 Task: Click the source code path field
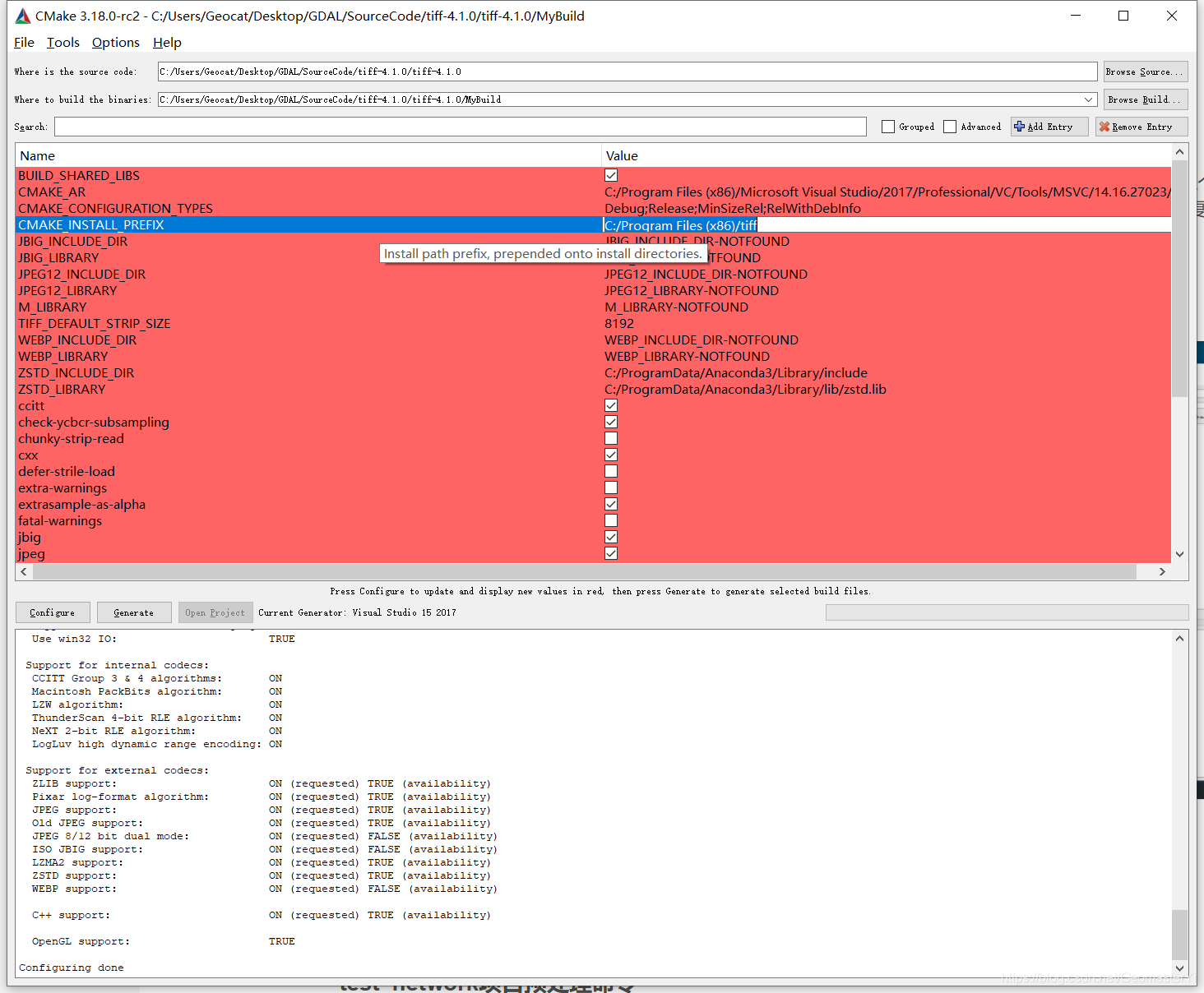point(627,72)
